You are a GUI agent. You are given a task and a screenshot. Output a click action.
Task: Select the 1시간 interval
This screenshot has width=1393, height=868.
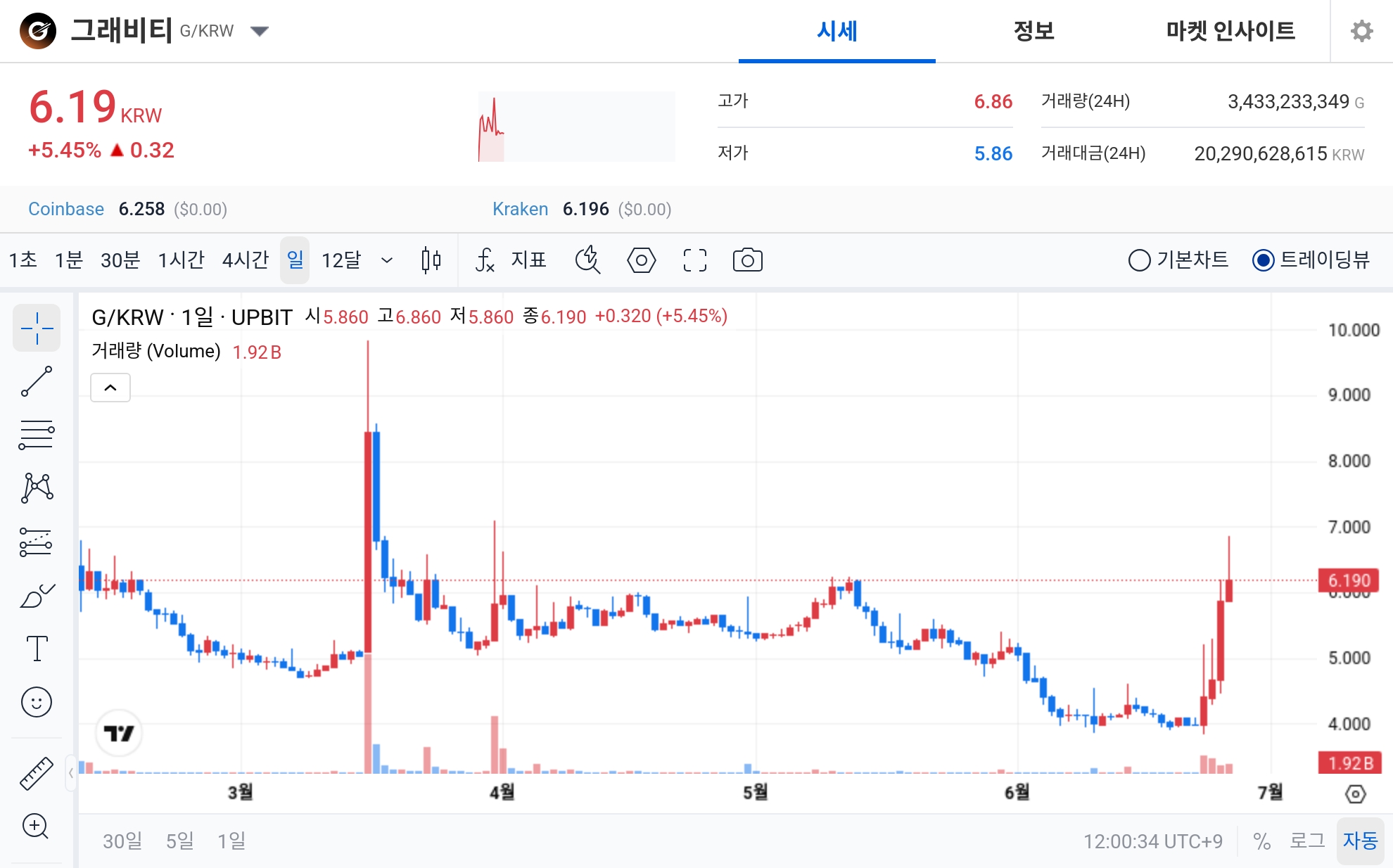pyautogui.click(x=182, y=260)
